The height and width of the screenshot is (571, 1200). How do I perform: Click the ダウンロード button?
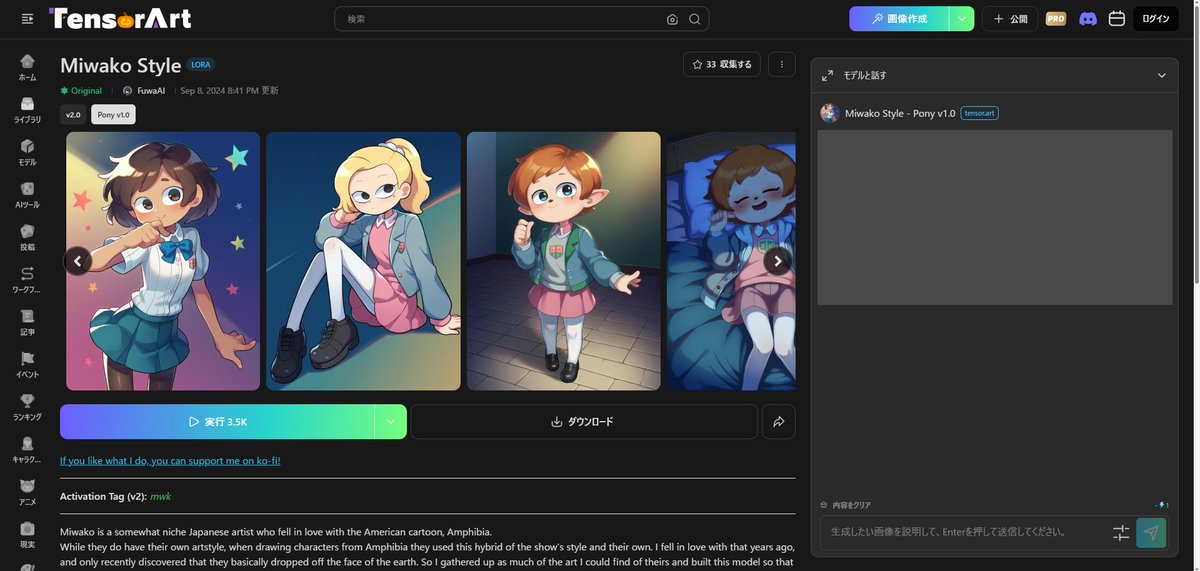pyautogui.click(x=583, y=422)
